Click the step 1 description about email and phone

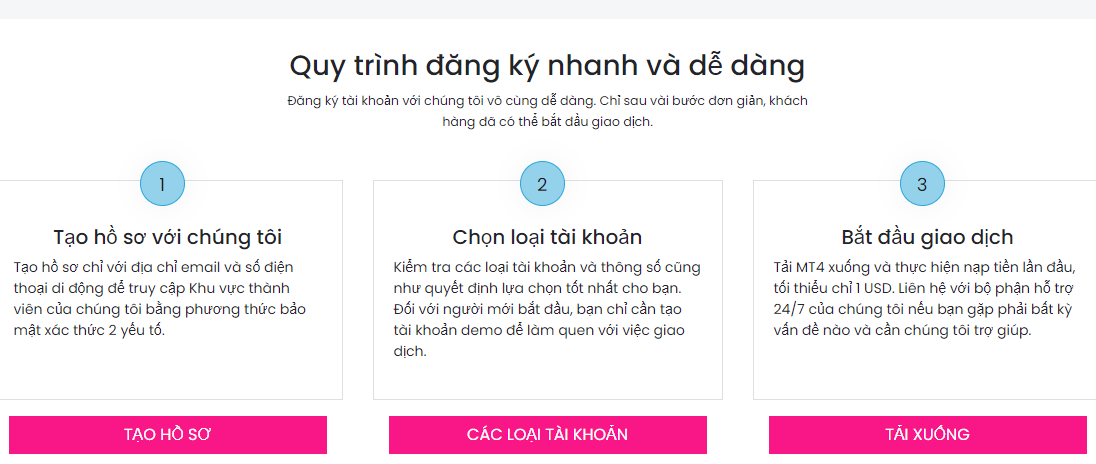pos(160,299)
